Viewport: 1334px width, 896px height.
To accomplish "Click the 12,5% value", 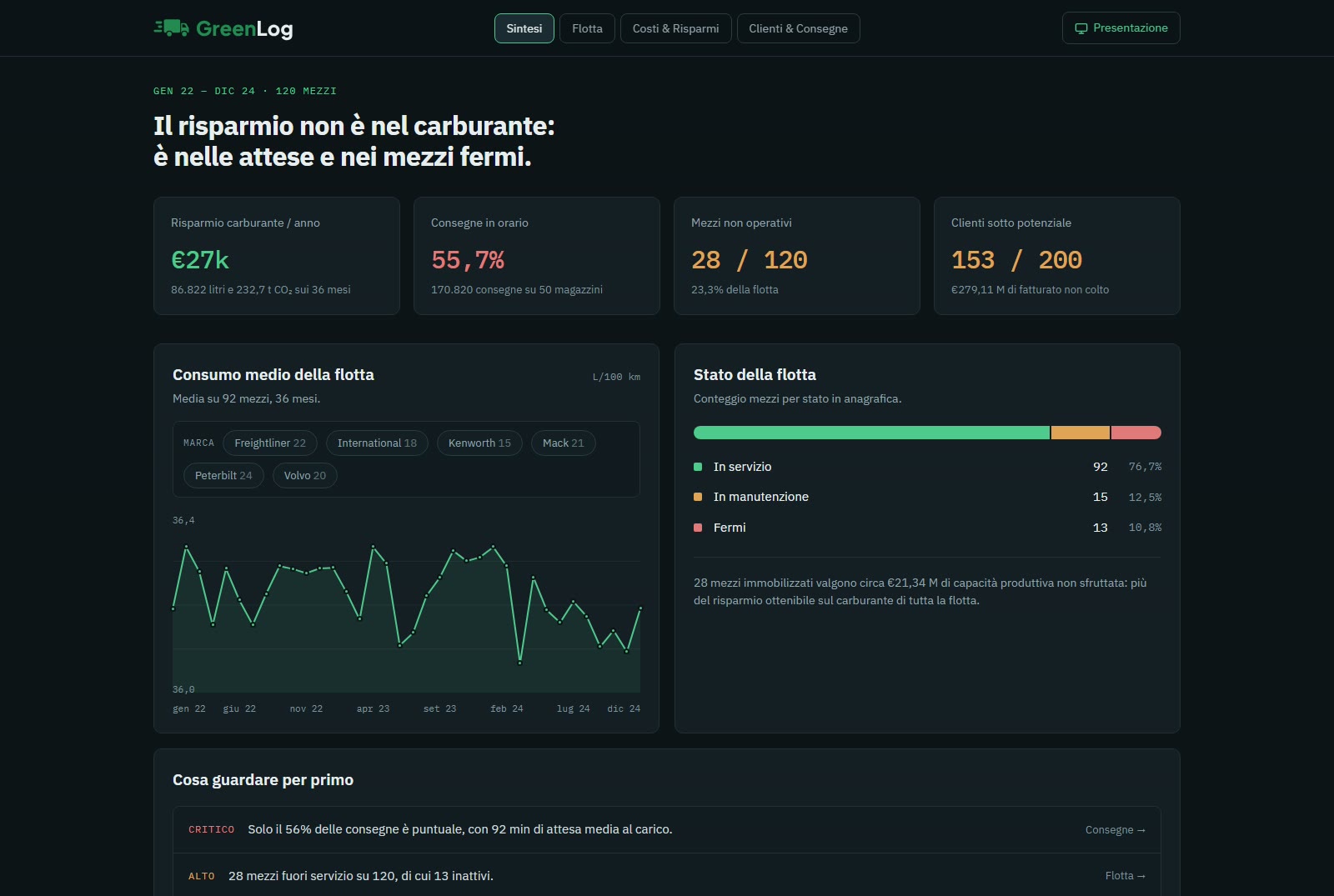I will click(x=1145, y=498).
